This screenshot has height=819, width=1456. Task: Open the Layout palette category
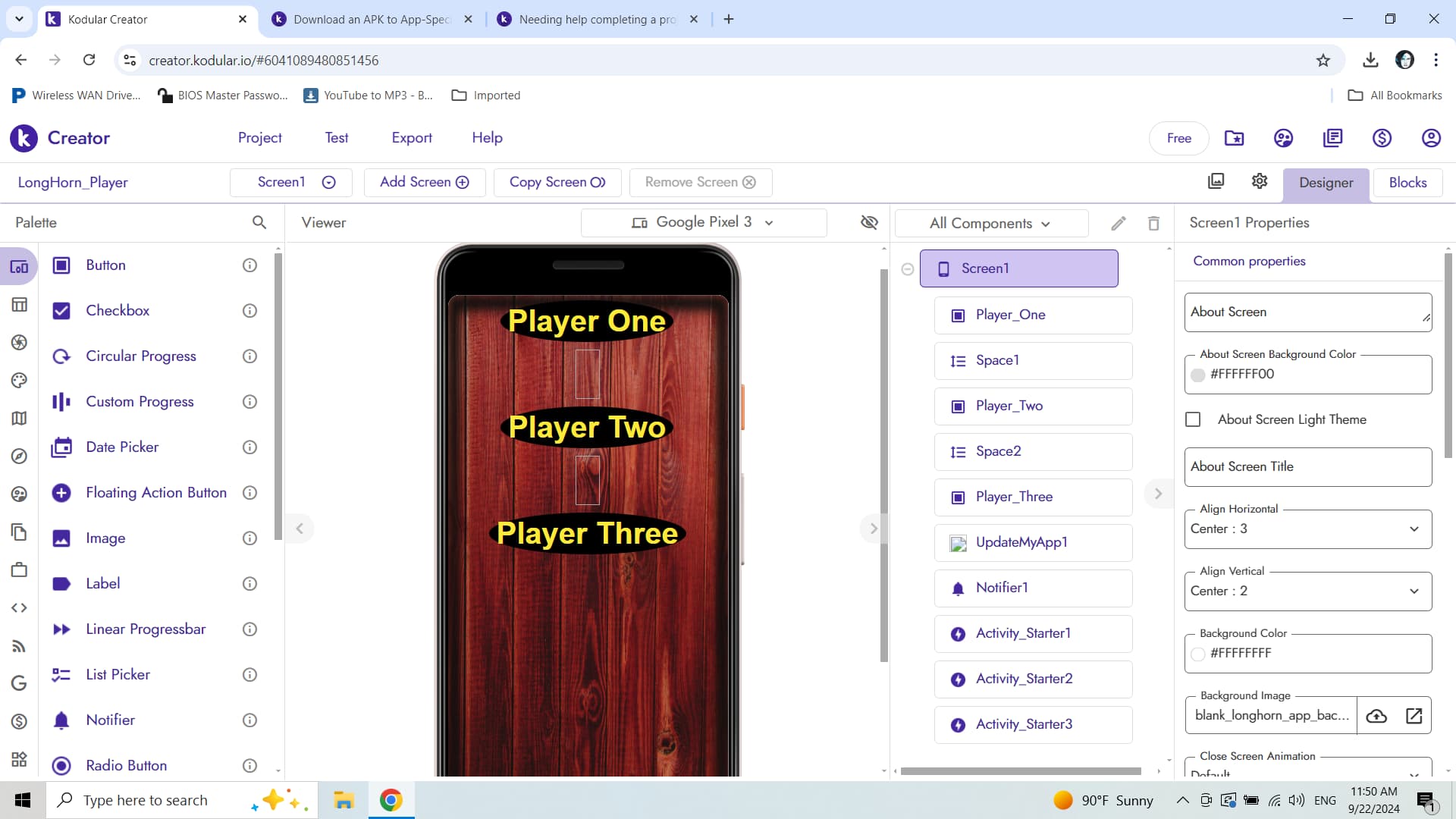coord(19,304)
